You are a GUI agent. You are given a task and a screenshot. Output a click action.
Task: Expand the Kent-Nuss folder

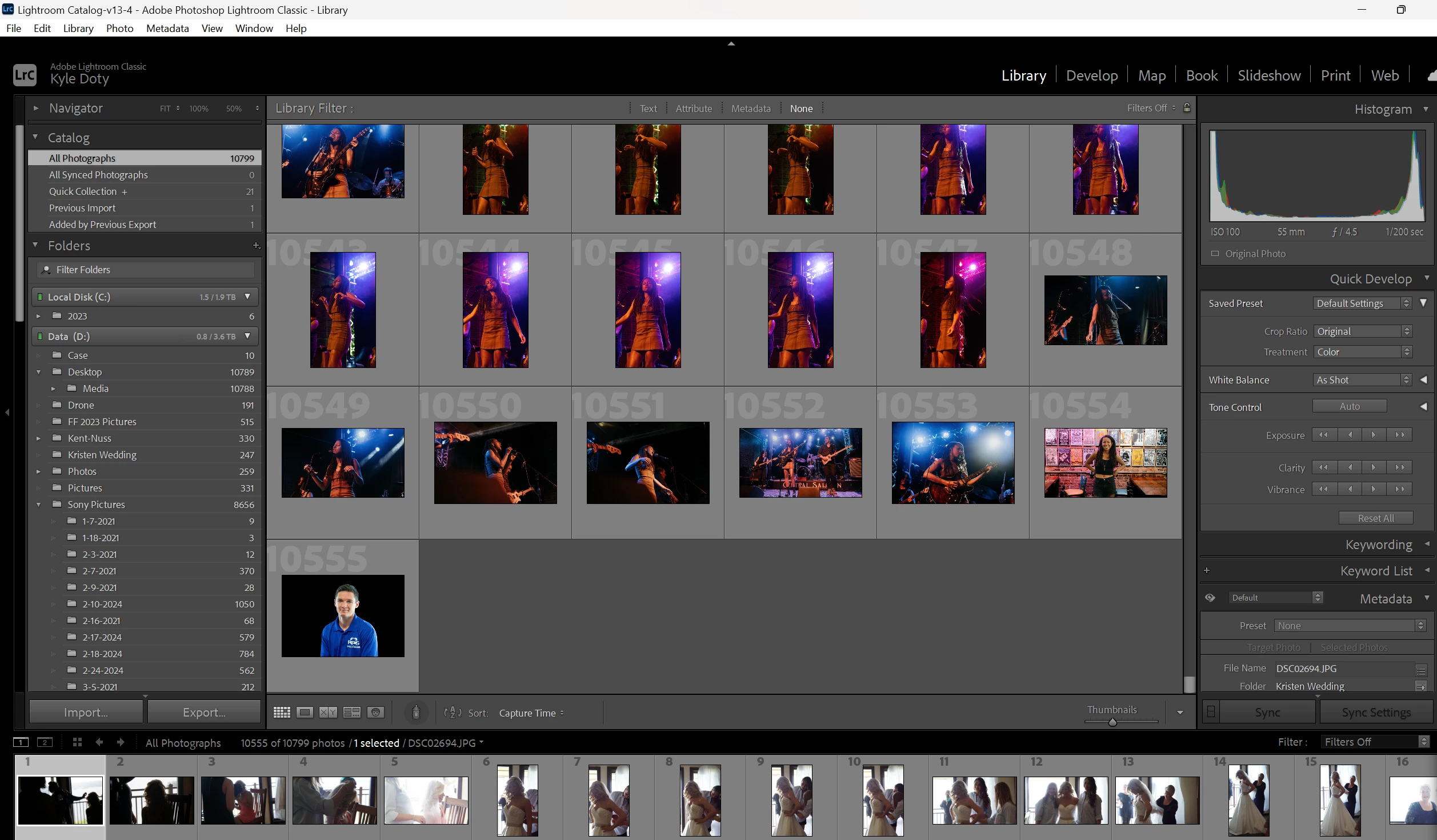click(x=38, y=438)
